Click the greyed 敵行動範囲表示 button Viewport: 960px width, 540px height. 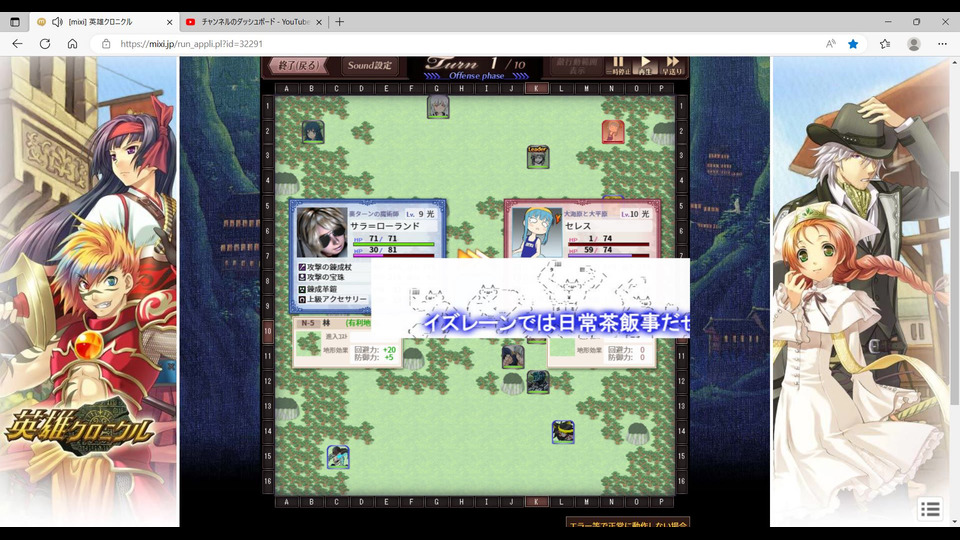pos(577,66)
